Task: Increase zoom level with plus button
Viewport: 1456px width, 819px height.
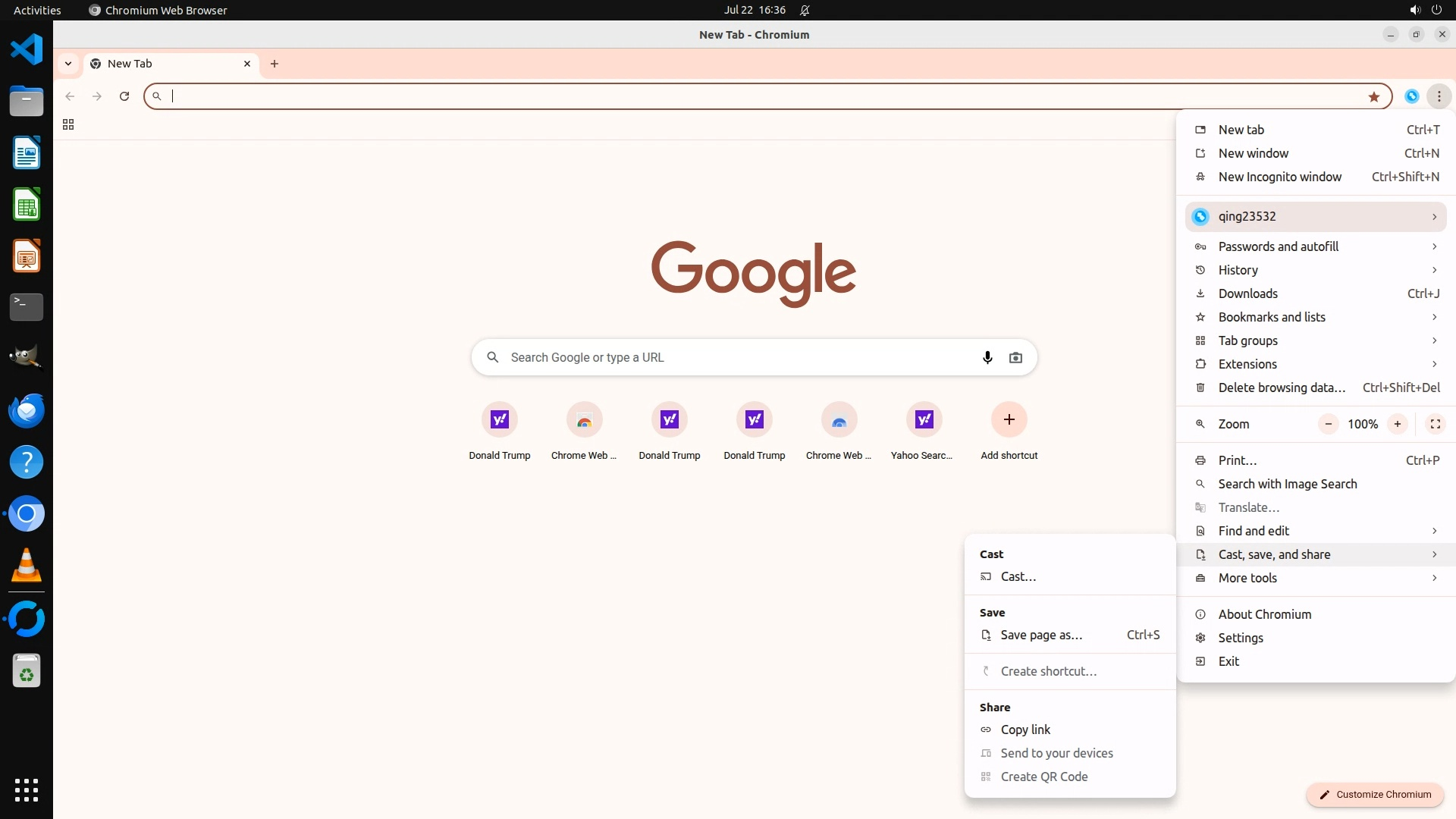Action: pos(1397,424)
